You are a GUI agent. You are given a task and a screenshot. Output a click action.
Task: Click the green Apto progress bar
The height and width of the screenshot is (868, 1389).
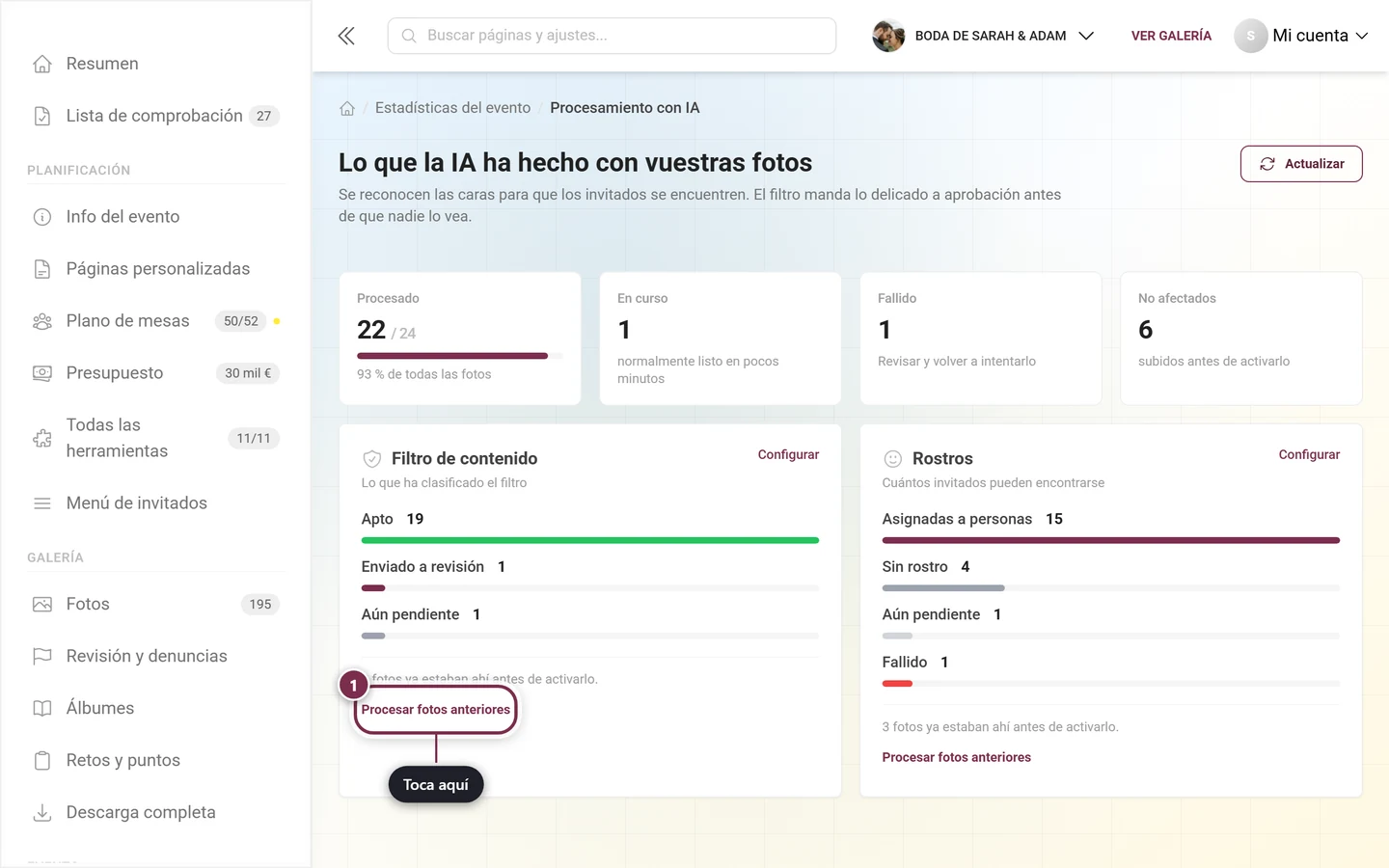tap(590, 540)
